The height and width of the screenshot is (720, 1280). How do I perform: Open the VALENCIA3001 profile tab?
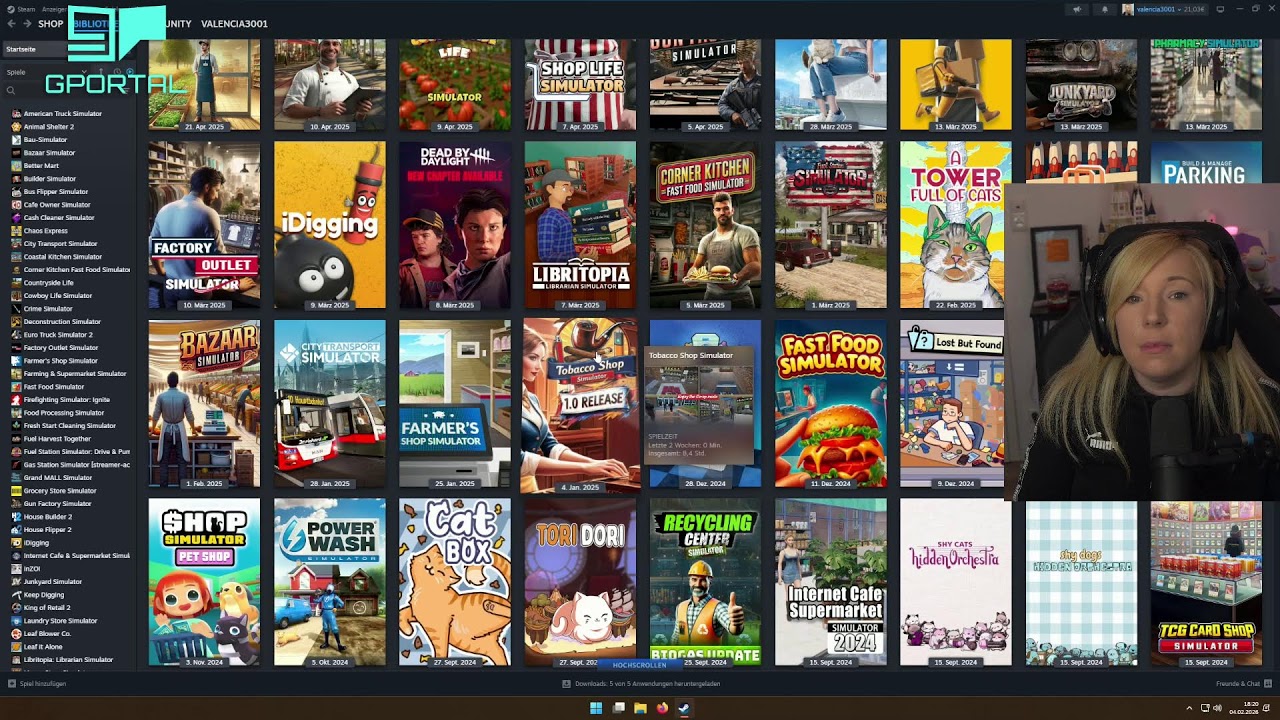click(234, 24)
